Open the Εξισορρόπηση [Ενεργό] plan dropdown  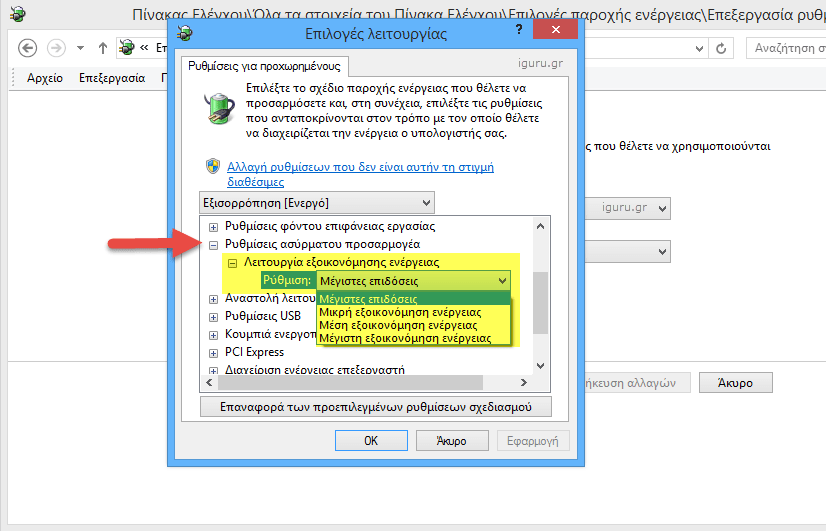[319, 202]
